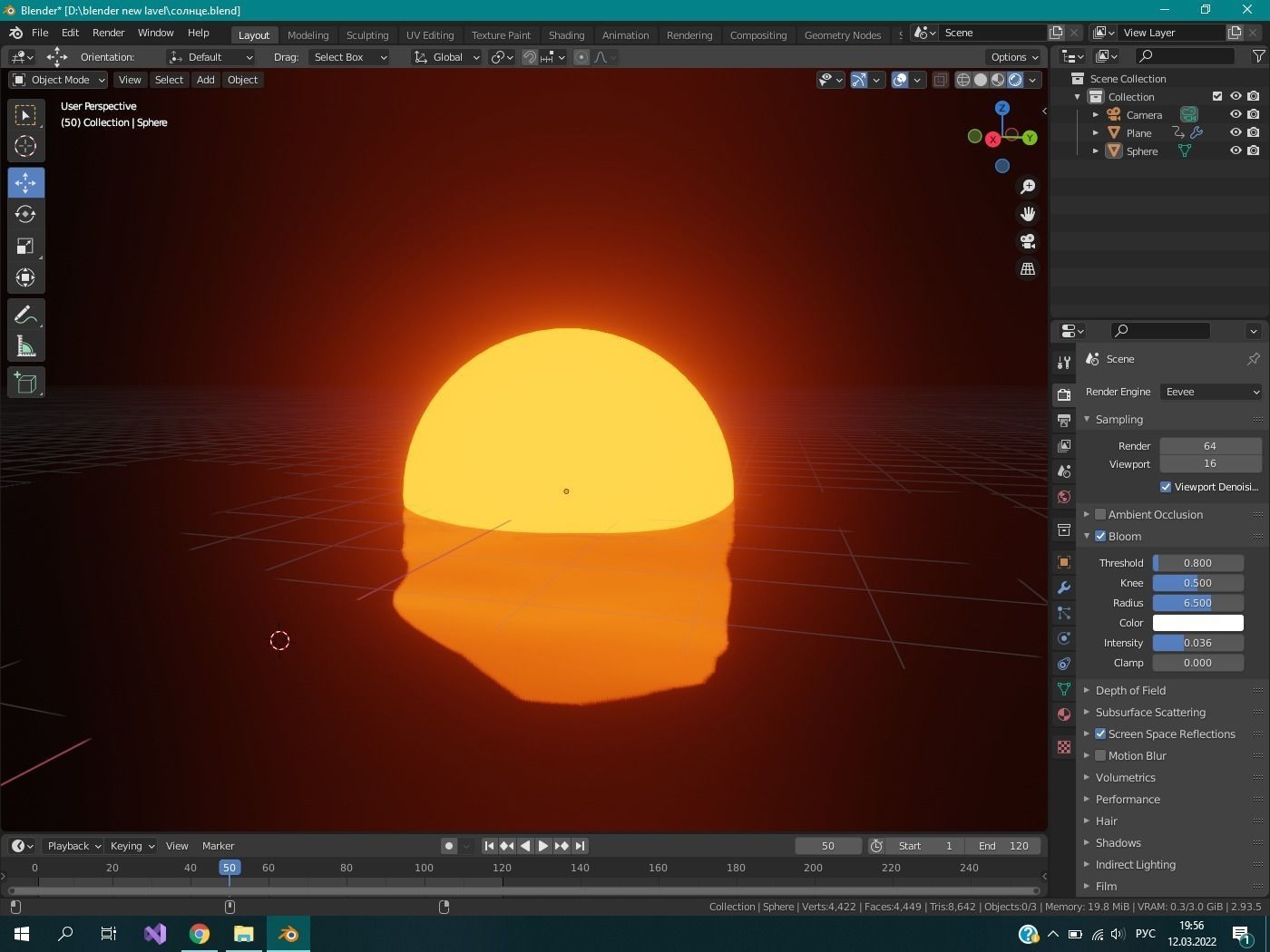
Task: Open the World properties tab
Action: [x=1063, y=497]
